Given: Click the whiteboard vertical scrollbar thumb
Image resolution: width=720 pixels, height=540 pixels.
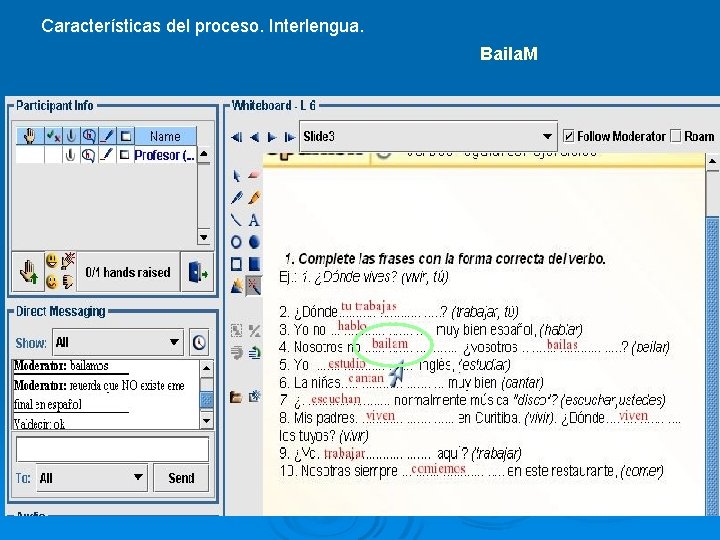Looking at the screenshot, I should 713,367.
